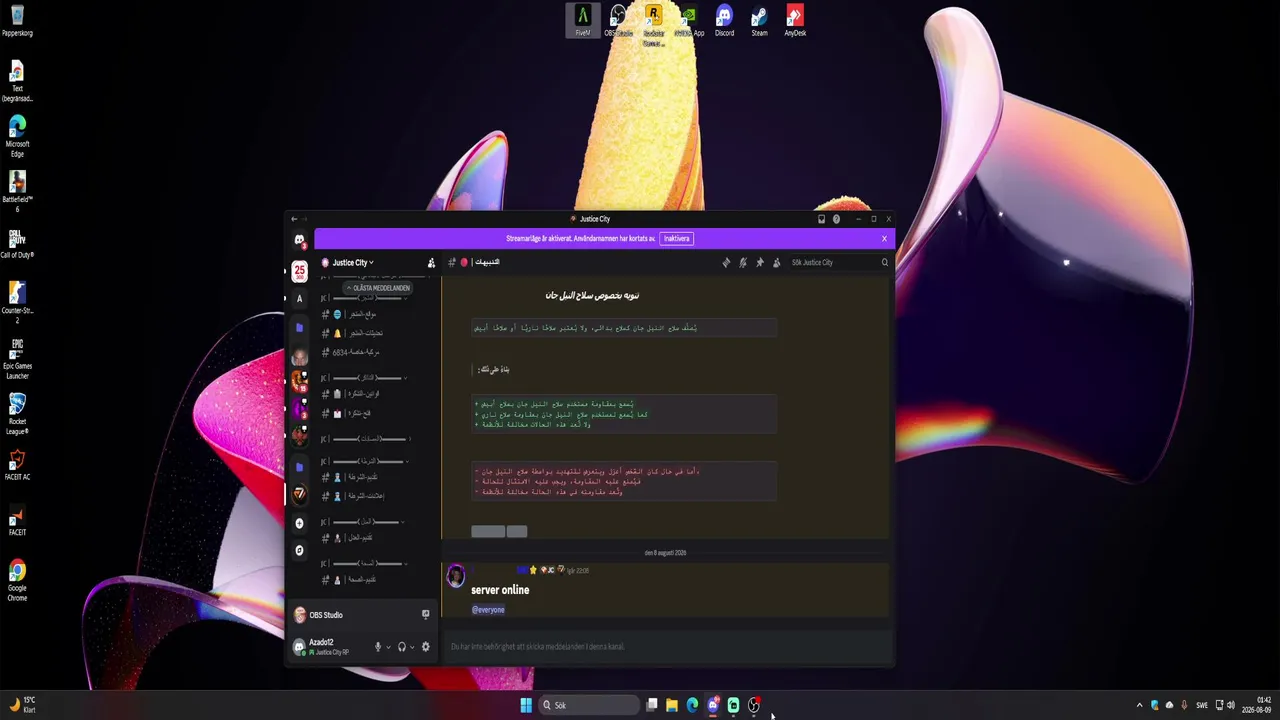Viewport: 1280px width, 720px height.
Task: Click the OBS Studio stream screen icon
Action: pyautogui.click(x=425, y=615)
